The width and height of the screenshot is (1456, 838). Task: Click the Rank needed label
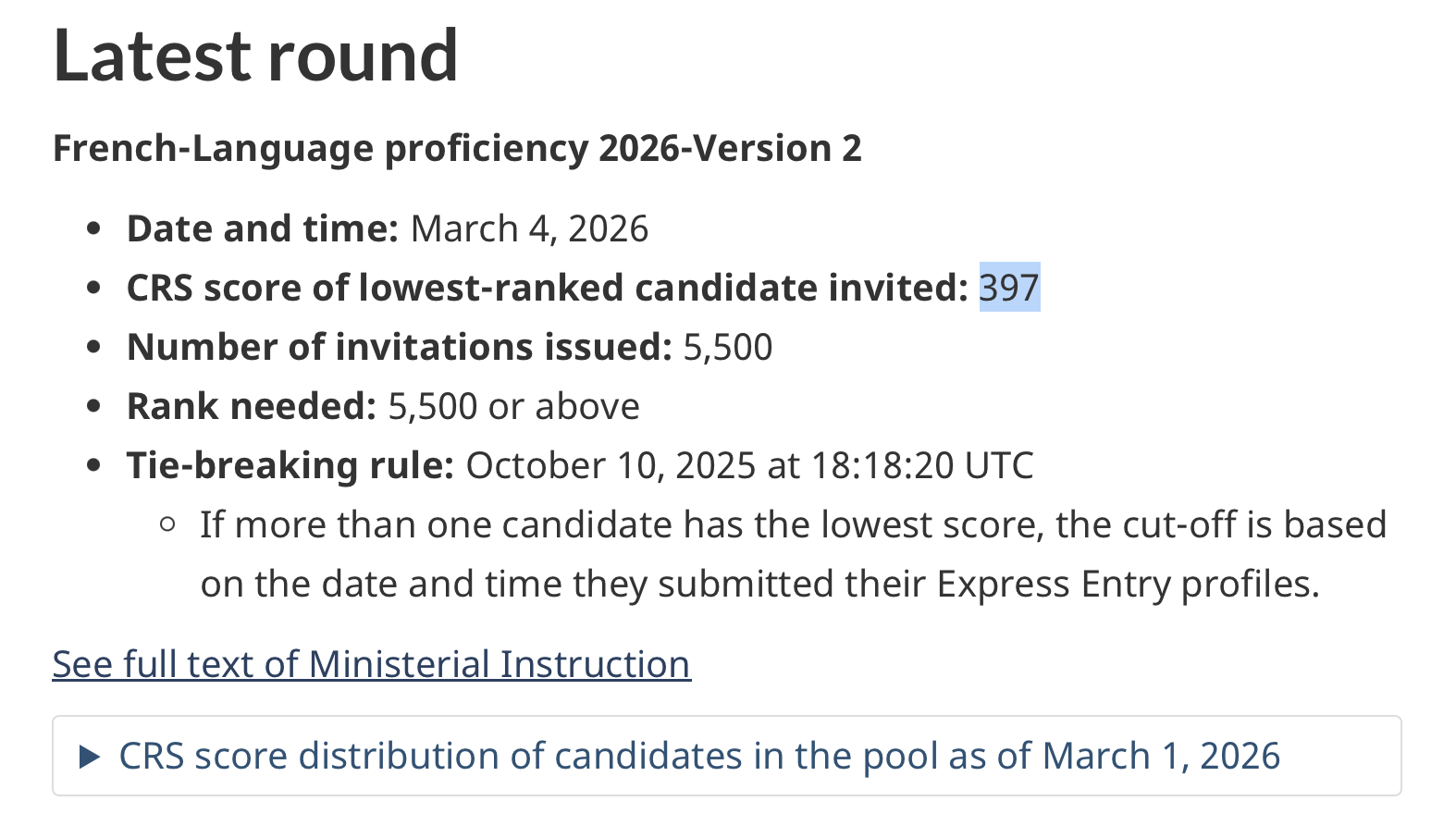[x=252, y=406]
